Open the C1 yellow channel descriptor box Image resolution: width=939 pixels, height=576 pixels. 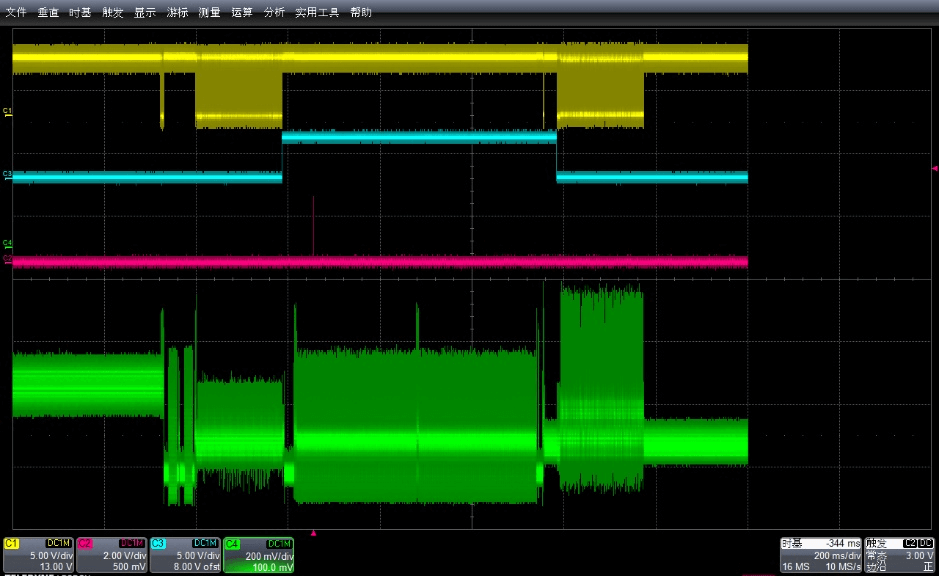coord(38,555)
